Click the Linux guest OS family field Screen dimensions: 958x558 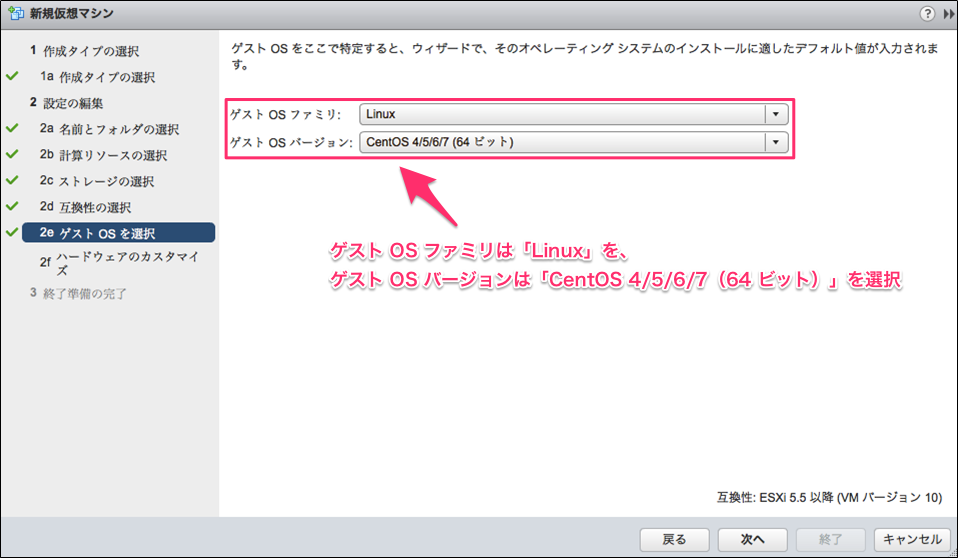point(574,114)
